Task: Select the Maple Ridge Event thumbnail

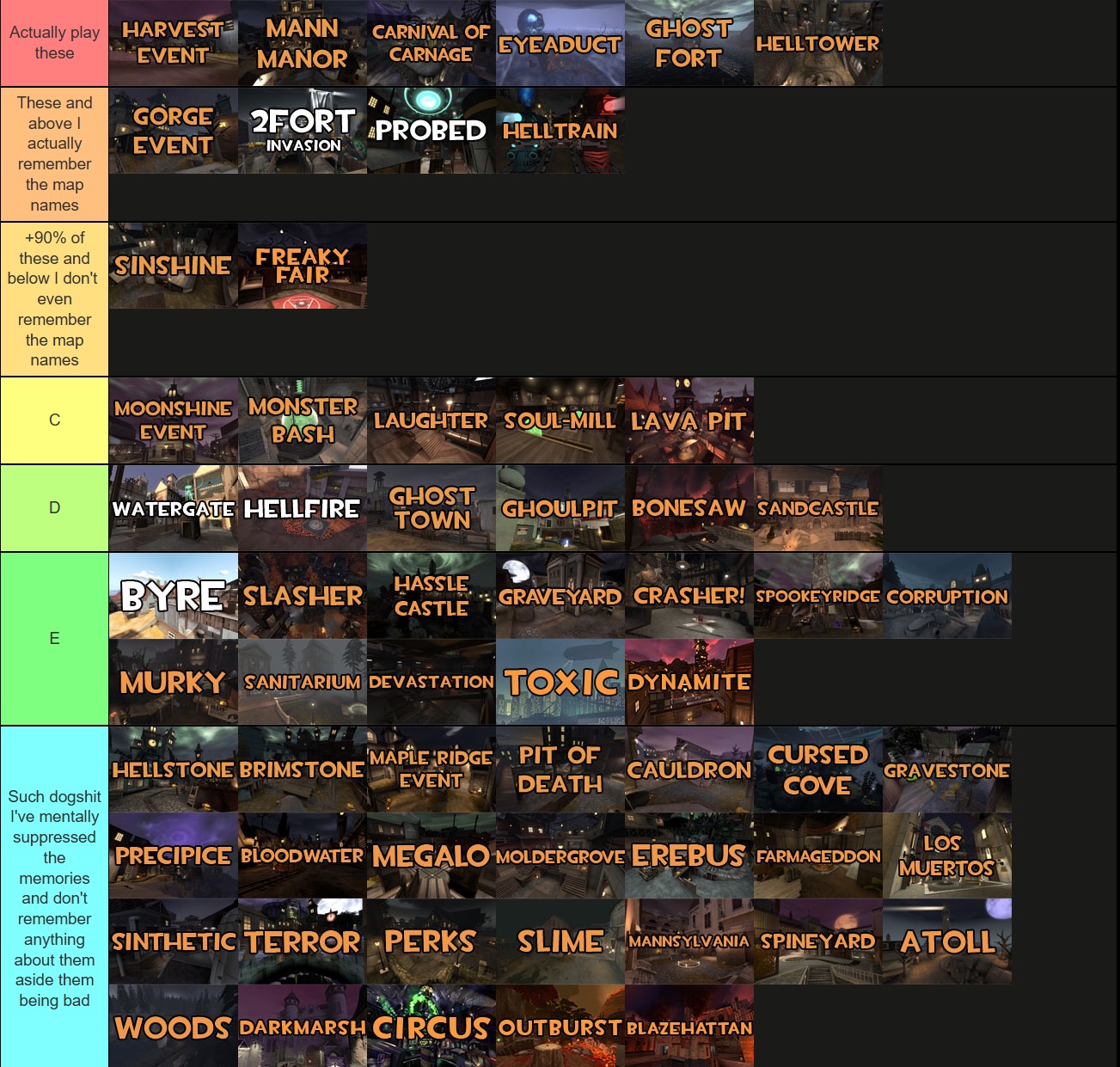Action: (431, 770)
